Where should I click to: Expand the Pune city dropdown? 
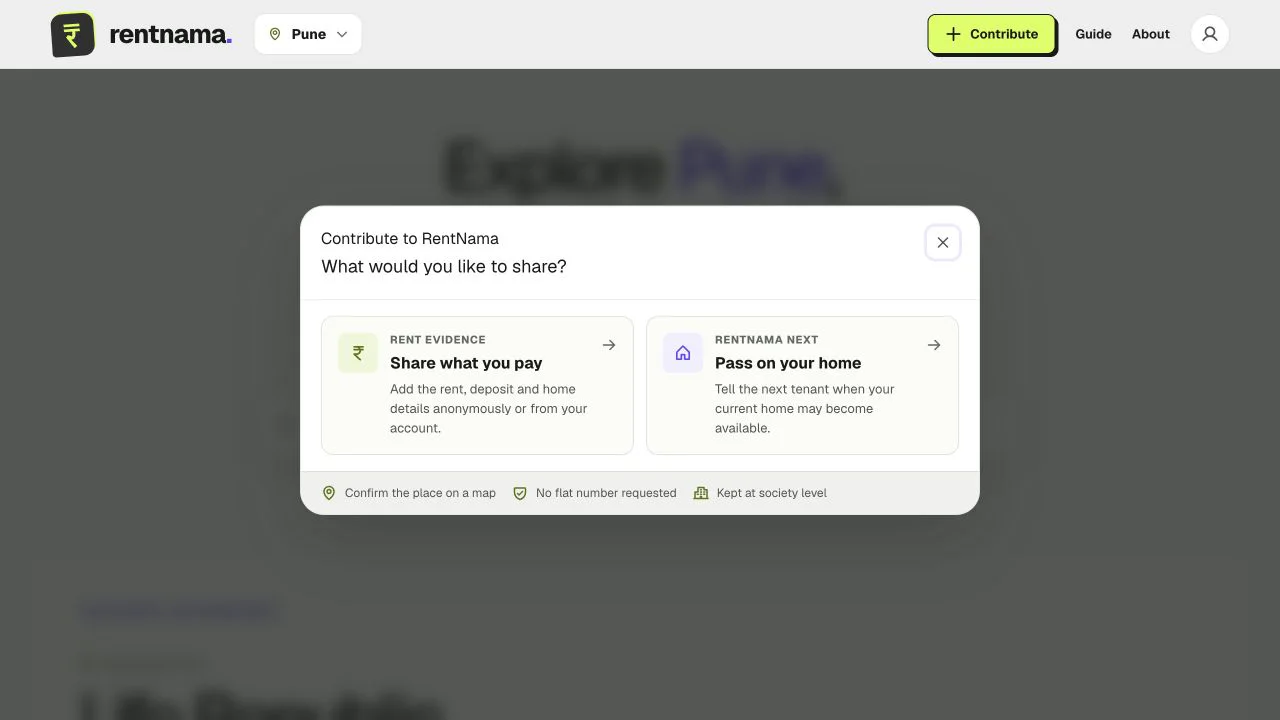click(308, 34)
